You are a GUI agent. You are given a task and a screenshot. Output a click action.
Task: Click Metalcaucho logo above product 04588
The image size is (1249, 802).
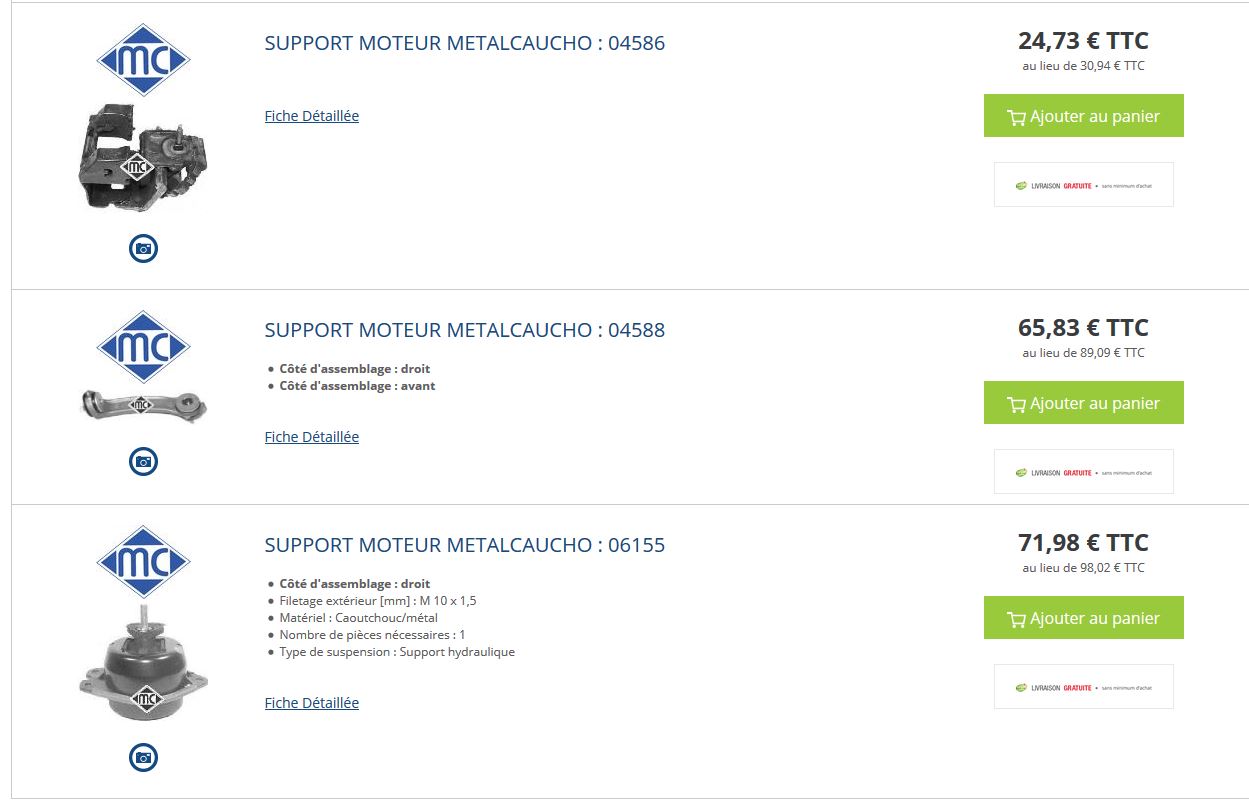pyautogui.click(x=143, y=346)
